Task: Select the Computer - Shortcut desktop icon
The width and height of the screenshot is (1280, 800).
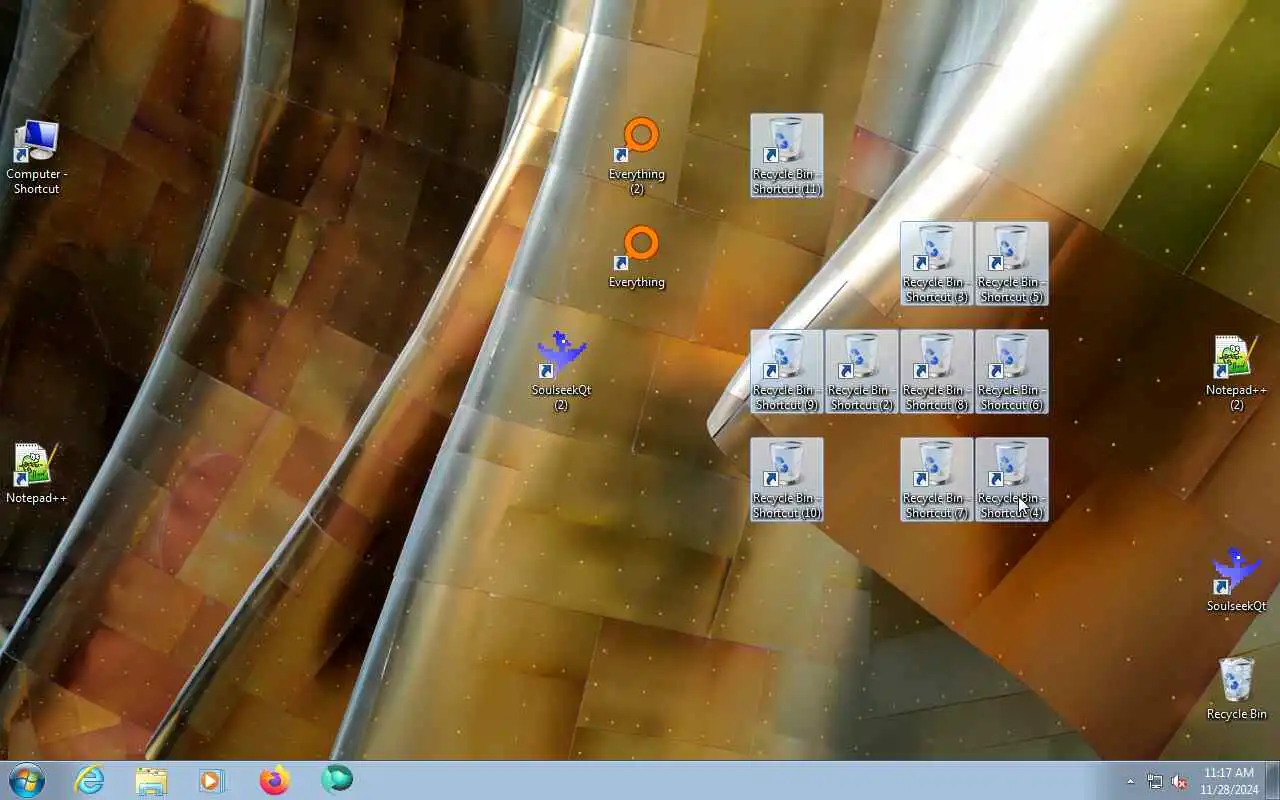Action: tap(37, 157)
